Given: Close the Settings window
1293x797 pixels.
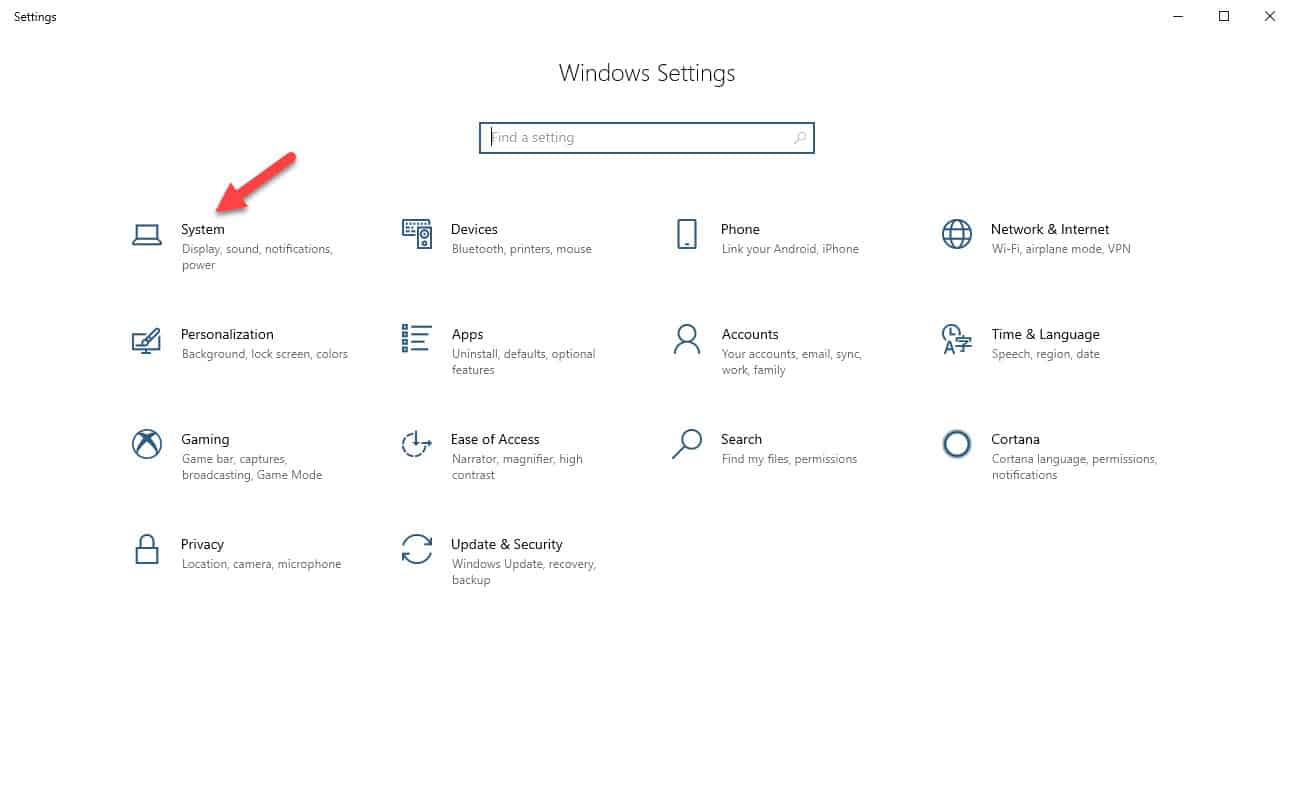Looking at the screenshot, I should tap(1270, 16).
